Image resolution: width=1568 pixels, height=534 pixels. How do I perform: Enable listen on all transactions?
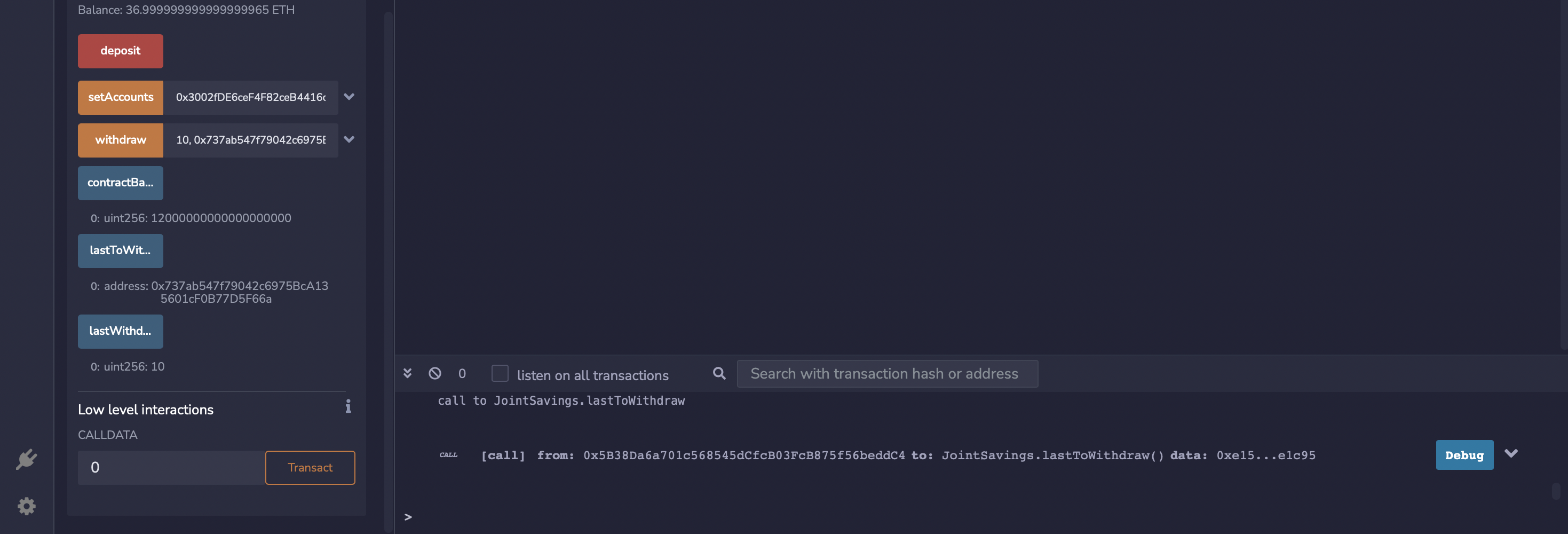pos(500,373)
